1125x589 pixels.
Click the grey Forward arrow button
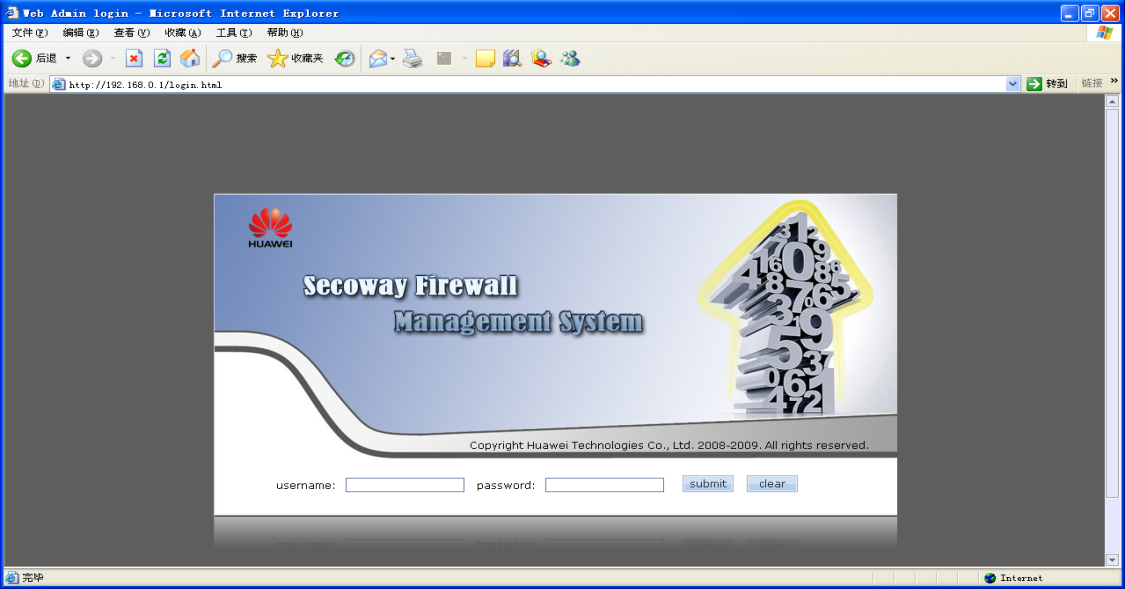click(x=92, y=58)
